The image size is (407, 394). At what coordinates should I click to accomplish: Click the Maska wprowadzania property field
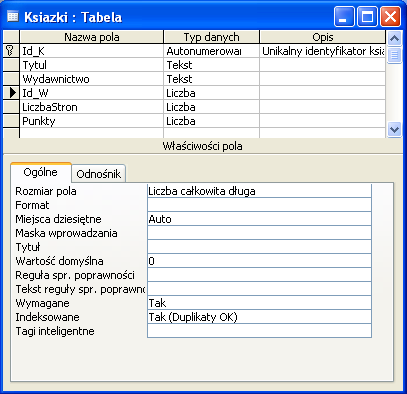[259, 233]
